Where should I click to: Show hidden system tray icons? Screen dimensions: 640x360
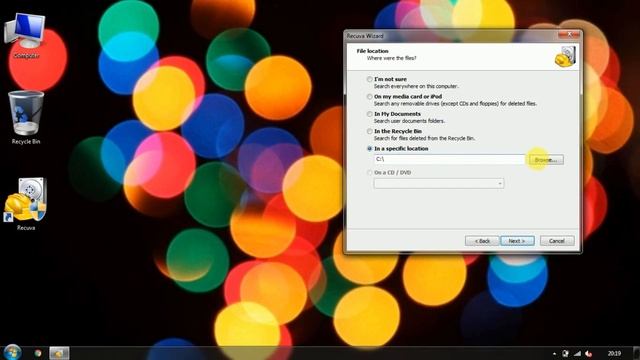click(554, 354)
